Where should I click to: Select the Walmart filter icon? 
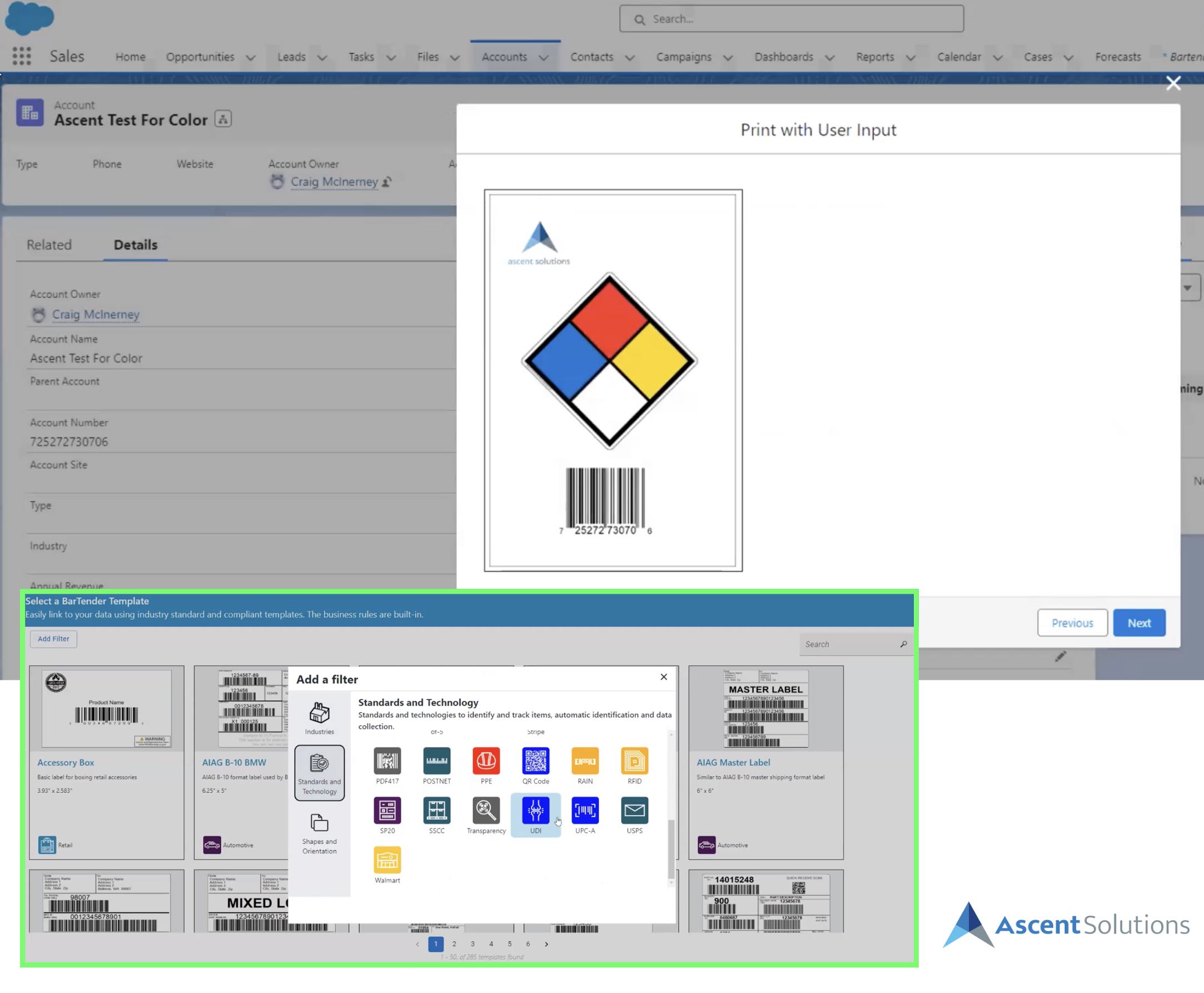coord(387,860)
